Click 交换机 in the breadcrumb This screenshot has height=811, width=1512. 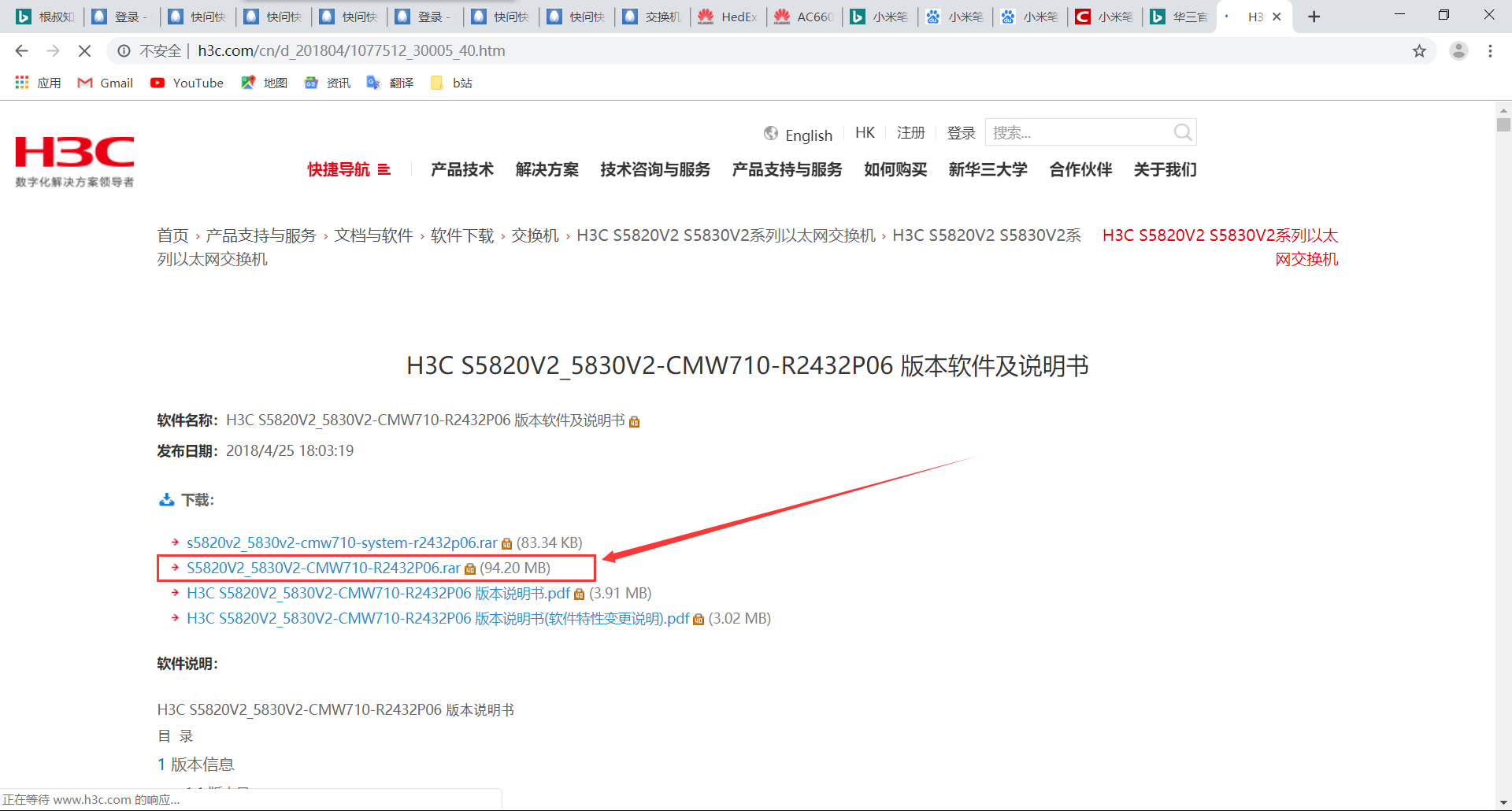coord(535,235)
